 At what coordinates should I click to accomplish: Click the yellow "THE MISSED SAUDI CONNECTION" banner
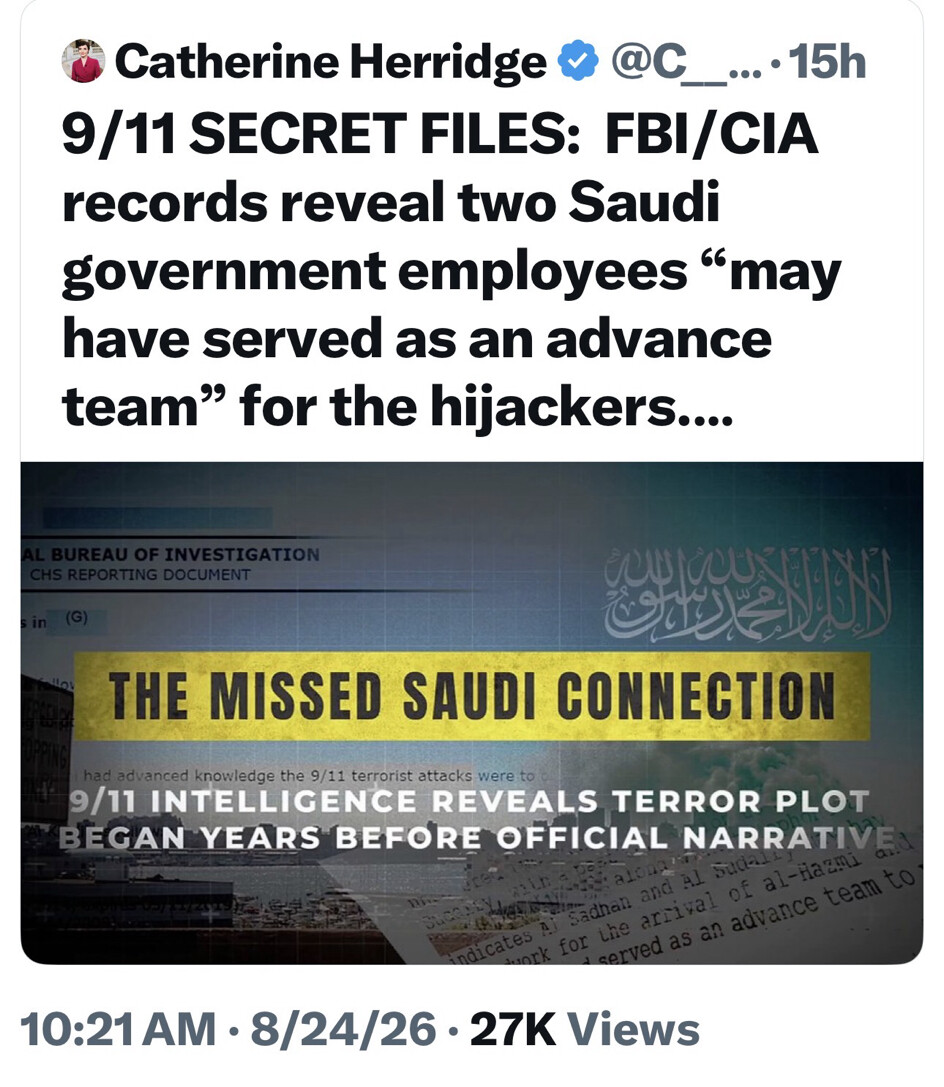(471, 695)
